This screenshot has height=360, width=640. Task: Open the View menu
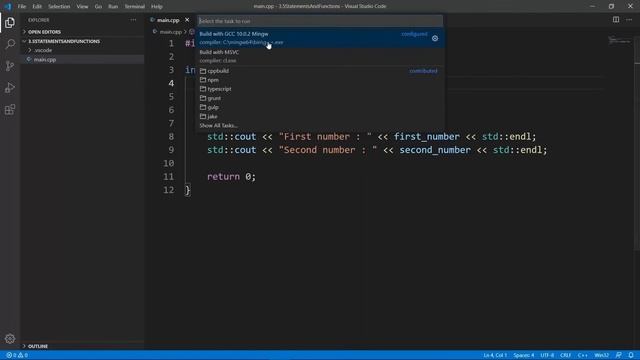[x=82, y=7]
